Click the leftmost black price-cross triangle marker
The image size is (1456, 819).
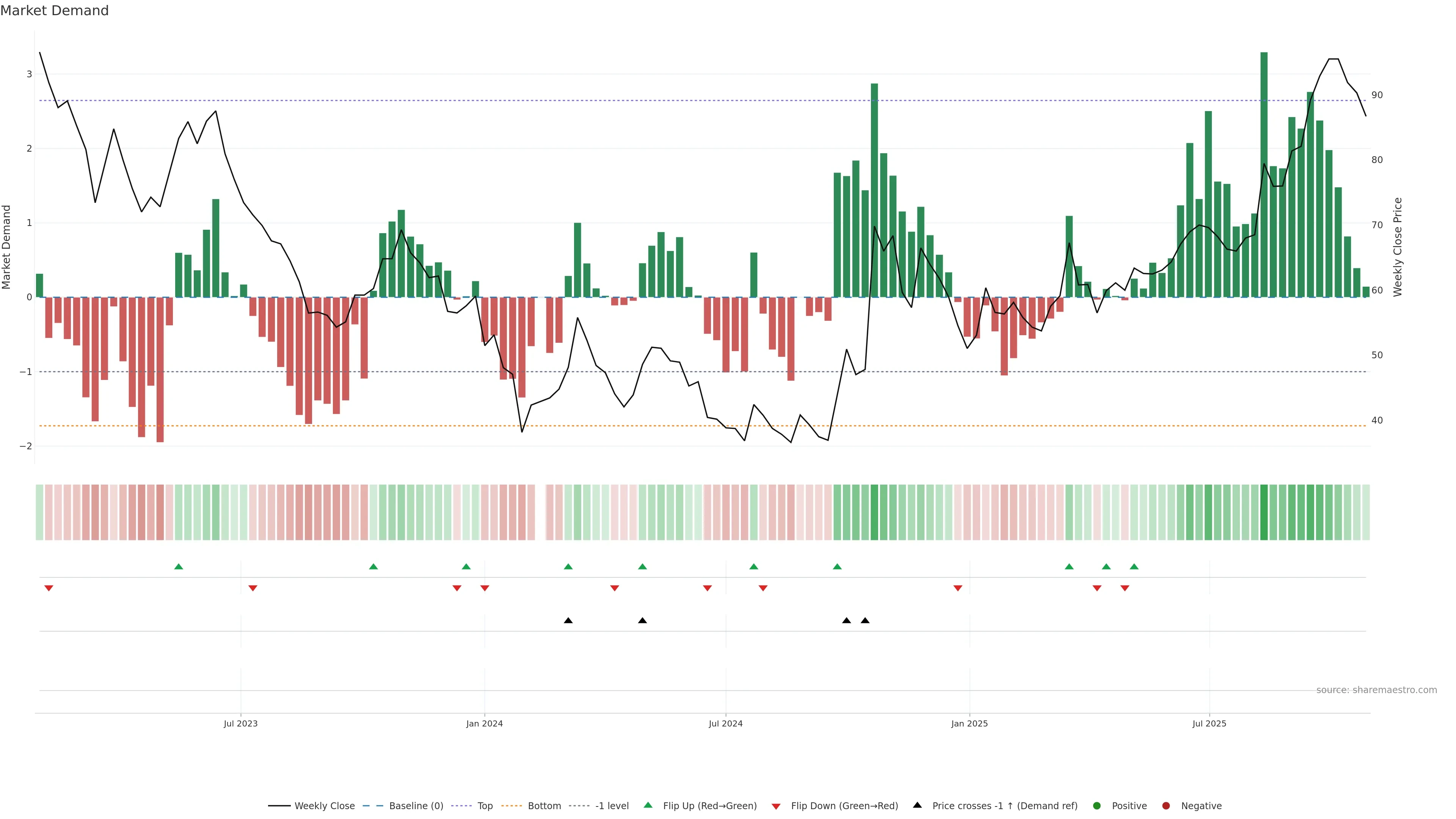(x=568, y=621)
